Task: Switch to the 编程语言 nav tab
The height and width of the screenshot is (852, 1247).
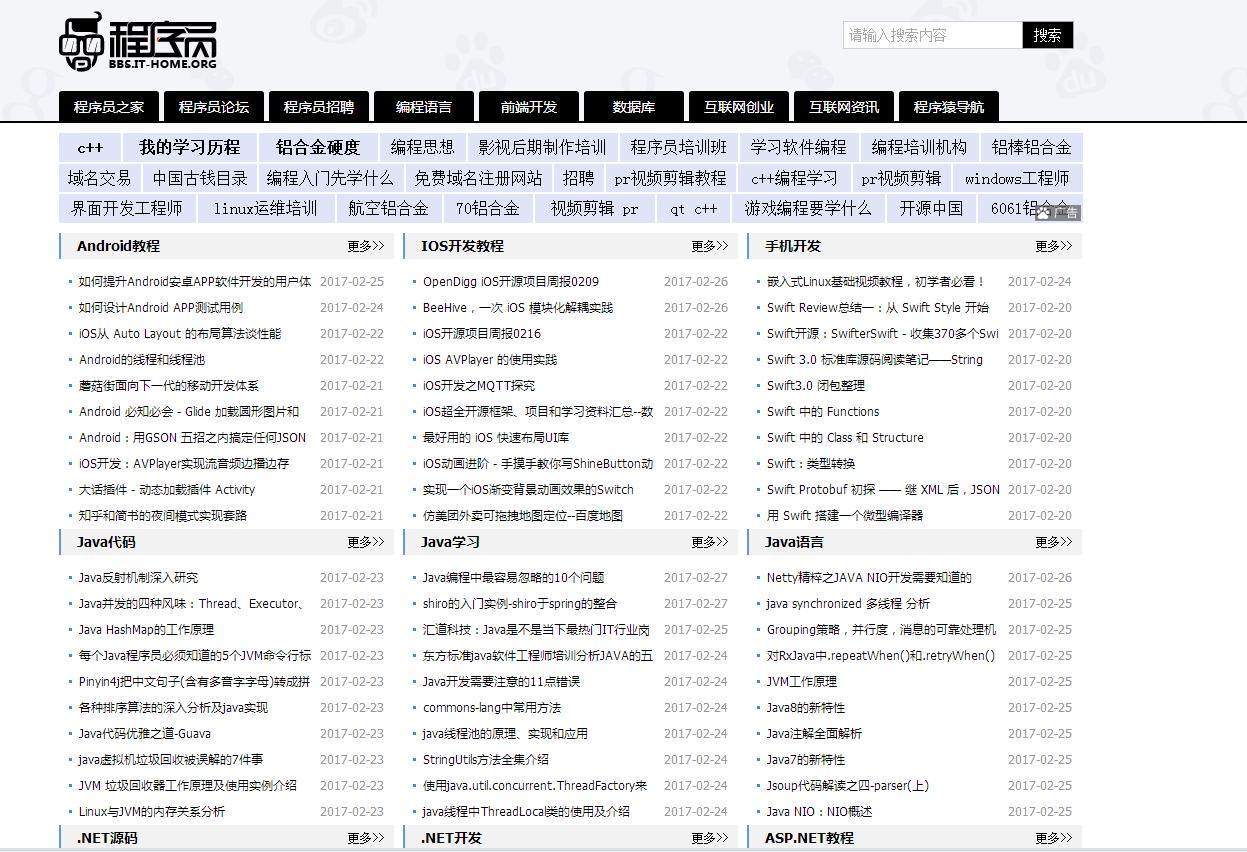Action: [x=423, y=107]
